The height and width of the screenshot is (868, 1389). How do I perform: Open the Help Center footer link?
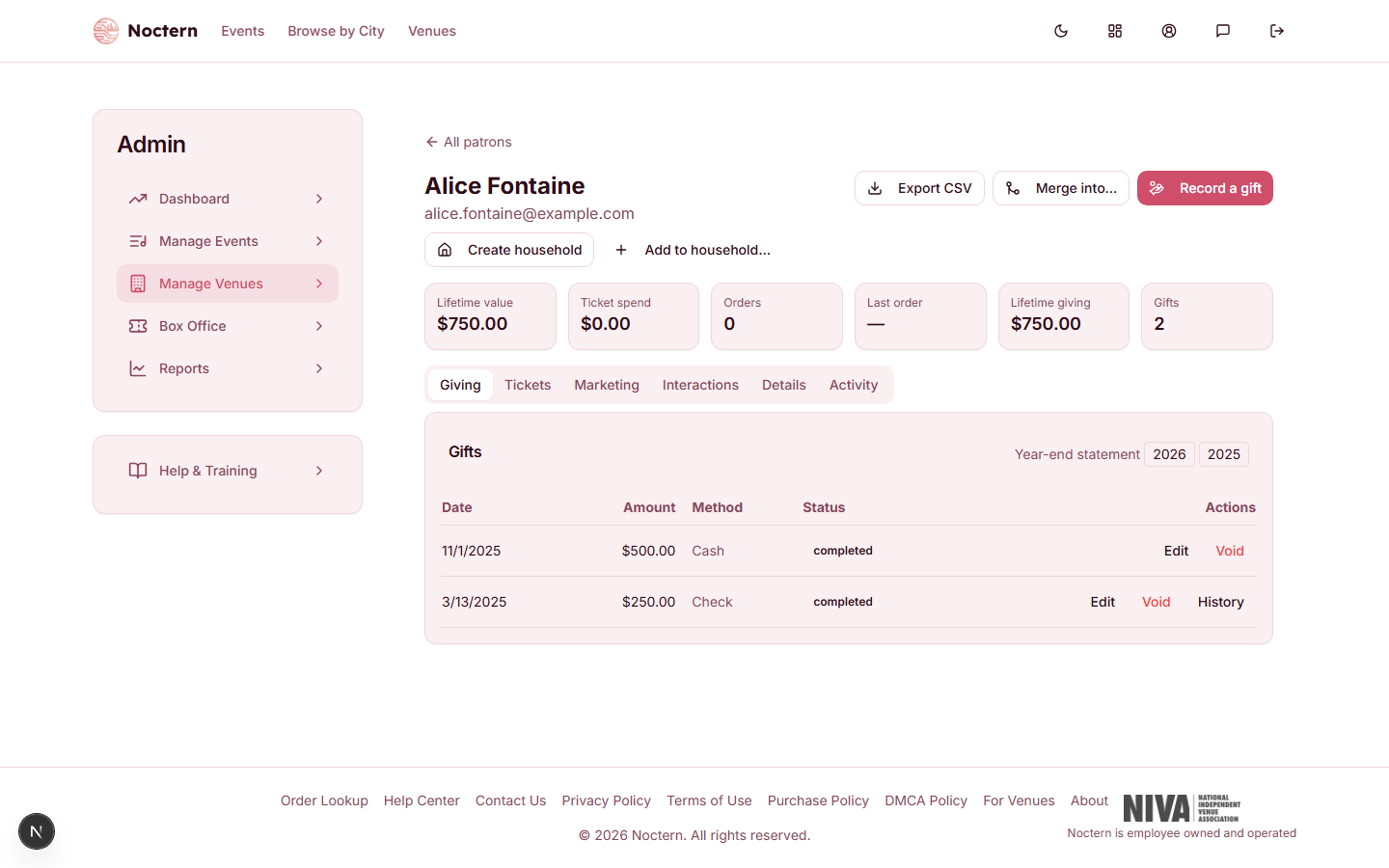[422, 800]
